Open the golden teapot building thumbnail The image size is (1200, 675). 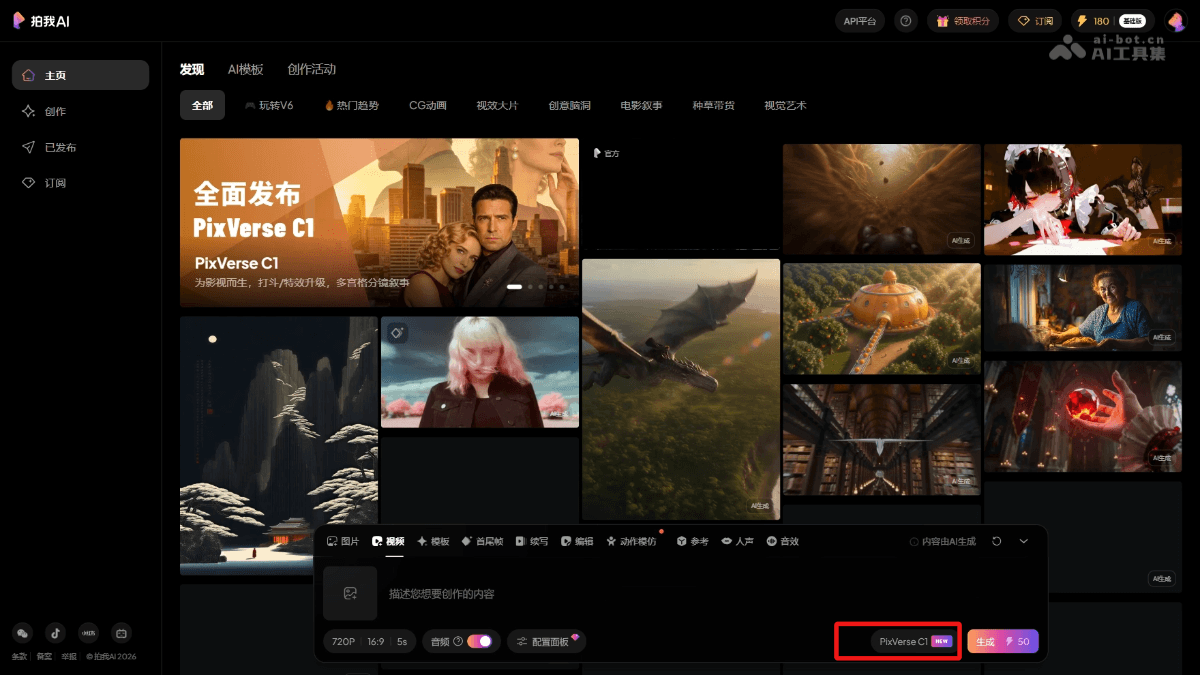(882, 319)
